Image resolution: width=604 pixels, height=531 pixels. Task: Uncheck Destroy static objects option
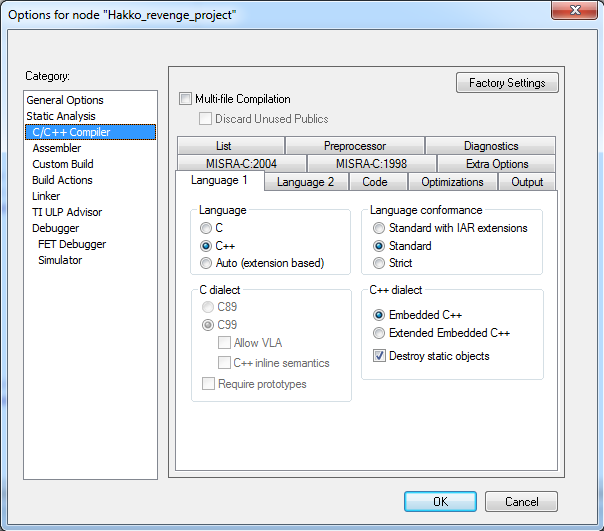coord(380,356)
